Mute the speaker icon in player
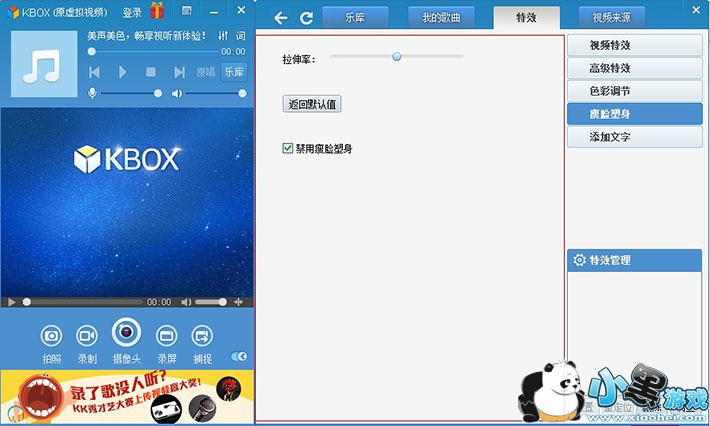Image resolution: width=710 pixels, height=426 pixels. [177, 93]
